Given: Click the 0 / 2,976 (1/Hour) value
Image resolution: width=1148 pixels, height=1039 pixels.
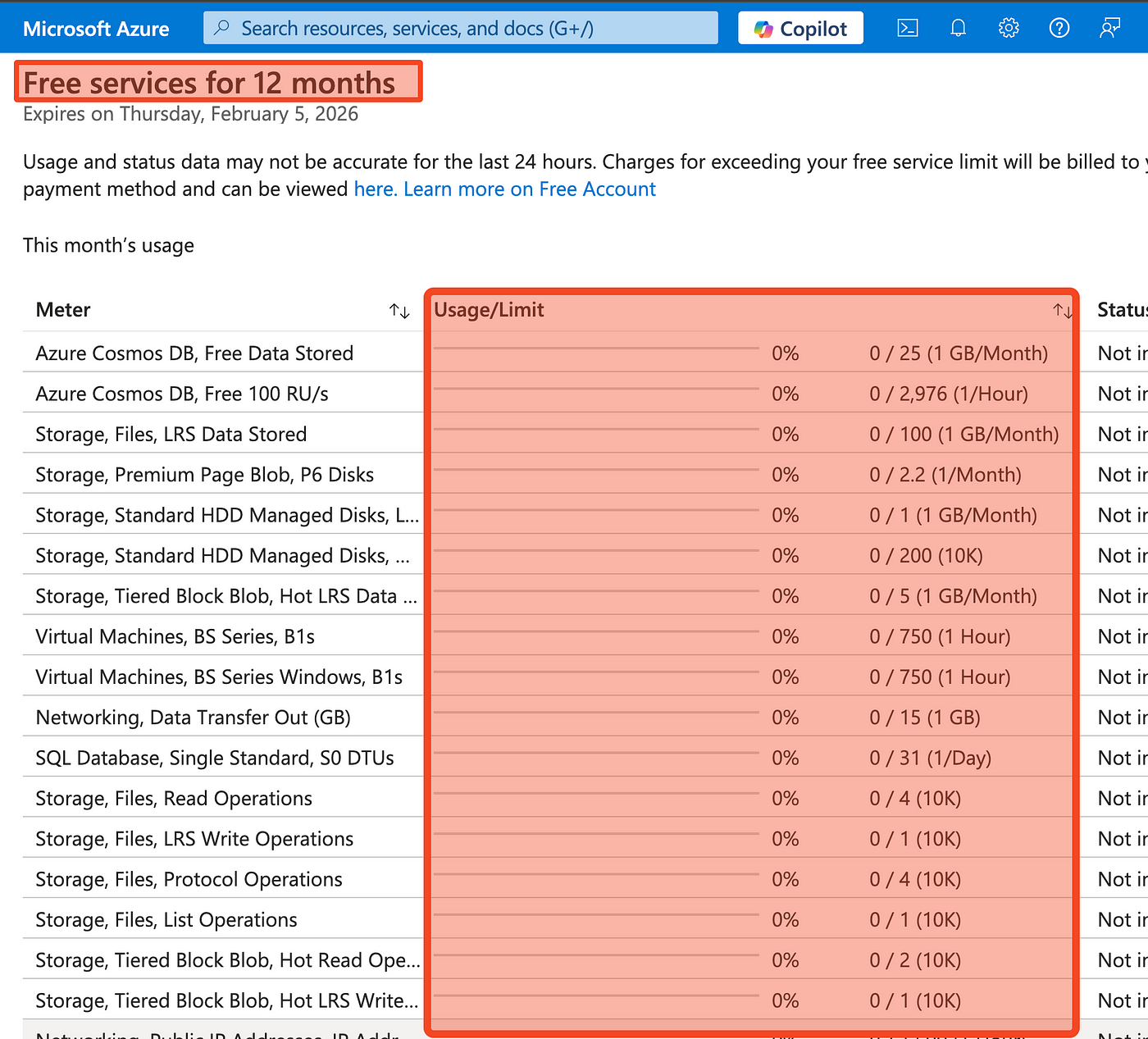Looking at the screenshot, I should point(949,394).
